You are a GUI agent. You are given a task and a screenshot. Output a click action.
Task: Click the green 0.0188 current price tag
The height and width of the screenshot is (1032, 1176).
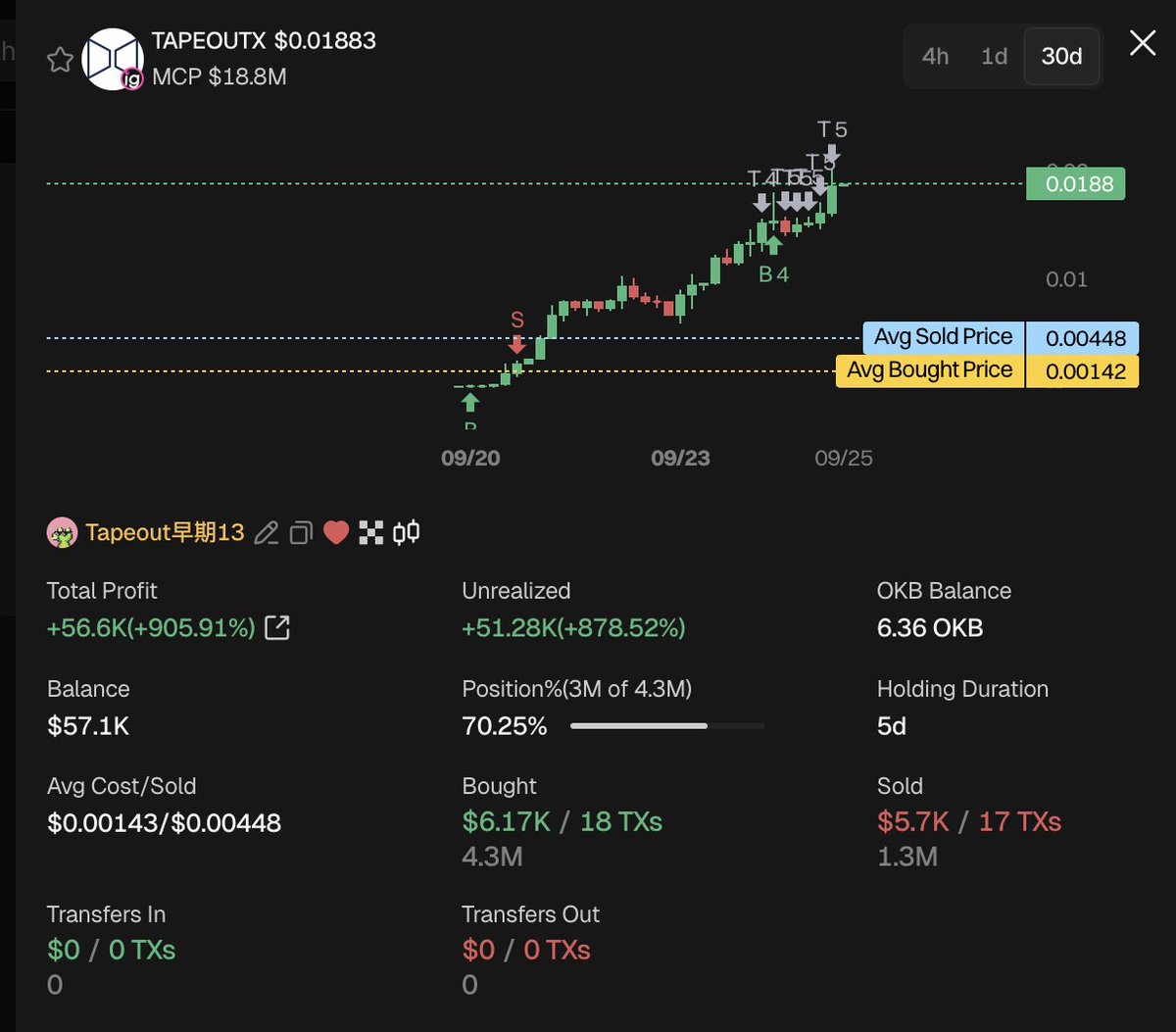point(1076,183)
